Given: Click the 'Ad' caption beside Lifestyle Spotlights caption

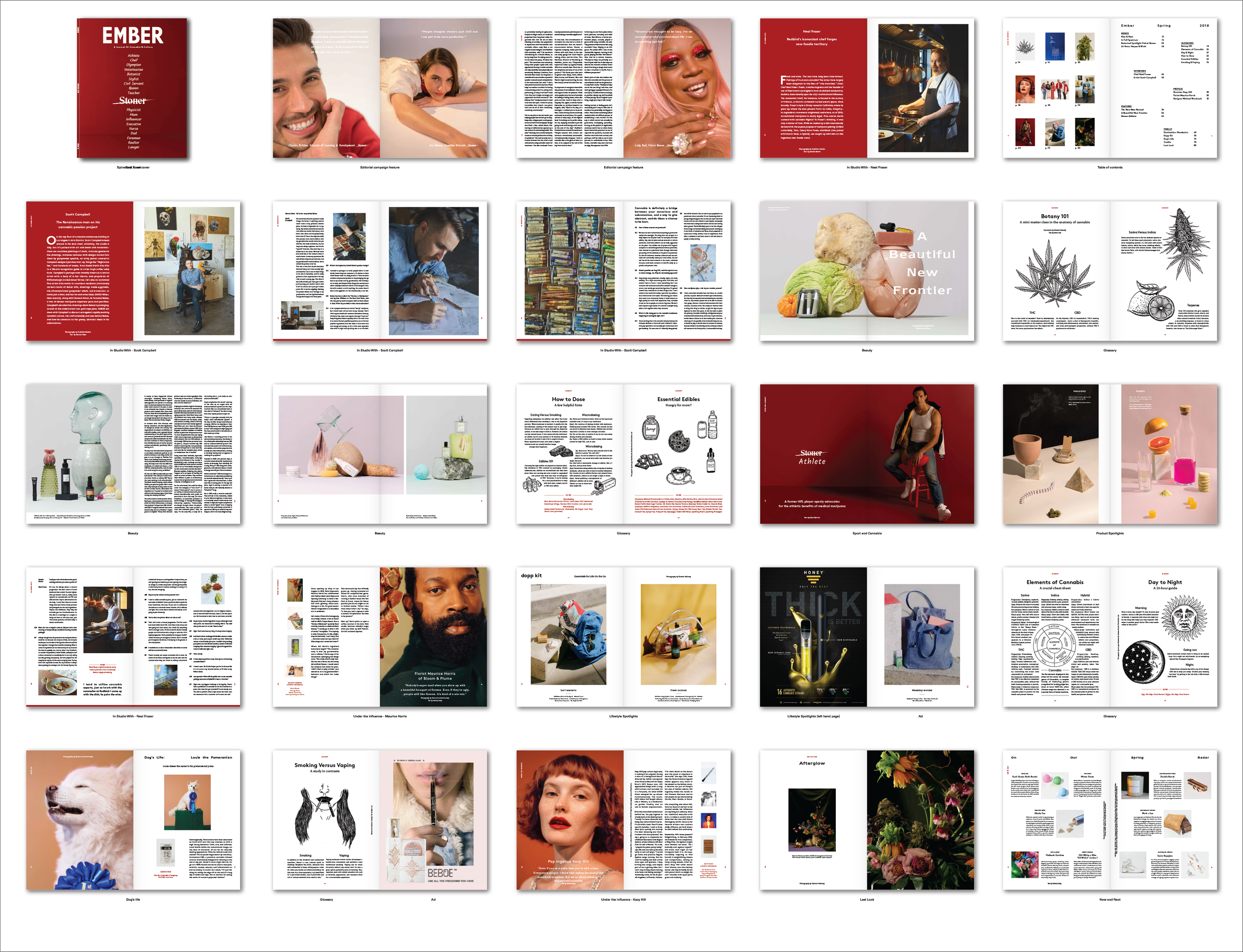Looking at the screenshot, I should [x=920, y=716].
